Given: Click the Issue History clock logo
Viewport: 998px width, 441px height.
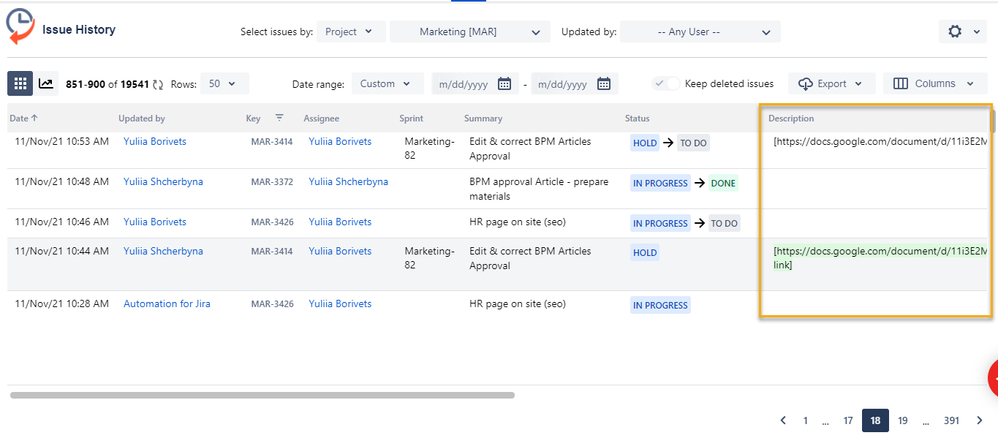Looking at the screenshot, I should (20, 27).
